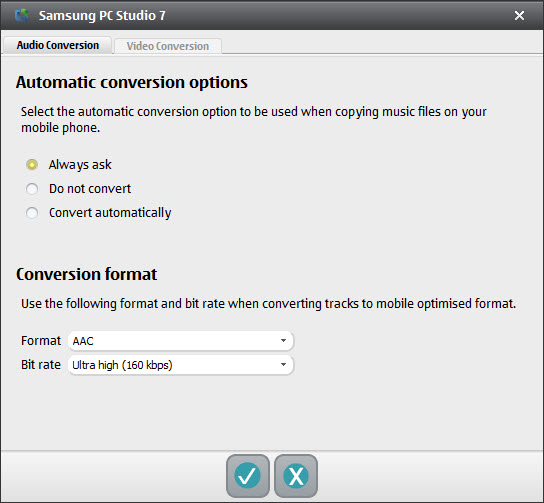This screenshot has width=544, height=503.
Task: Confirm settings with the green checkmark button
Action: 248,476
